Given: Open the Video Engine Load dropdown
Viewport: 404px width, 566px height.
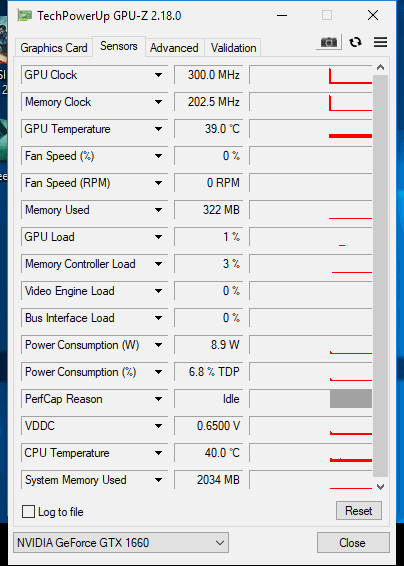Looking at the screenshot, I should (x=158, y=291).
